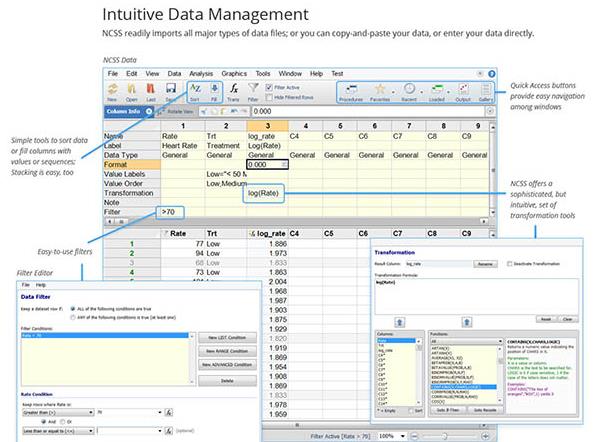Insert selected column with Columns up arrow
The width and height of the screenshot is (599, 442).
click(400, 322)
